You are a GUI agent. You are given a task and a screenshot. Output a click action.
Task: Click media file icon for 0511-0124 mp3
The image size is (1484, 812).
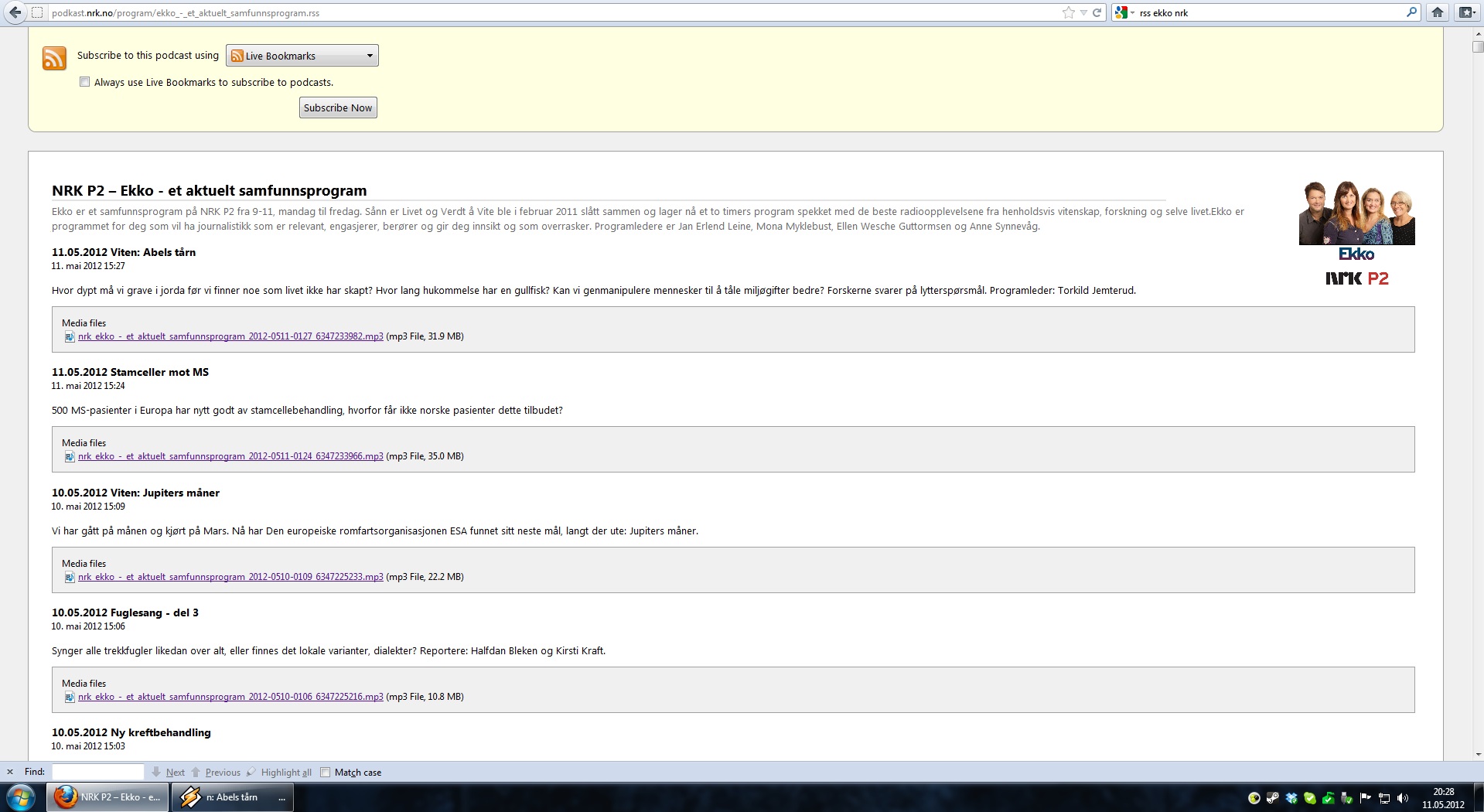pyautogui.click(x=70, y=456)
